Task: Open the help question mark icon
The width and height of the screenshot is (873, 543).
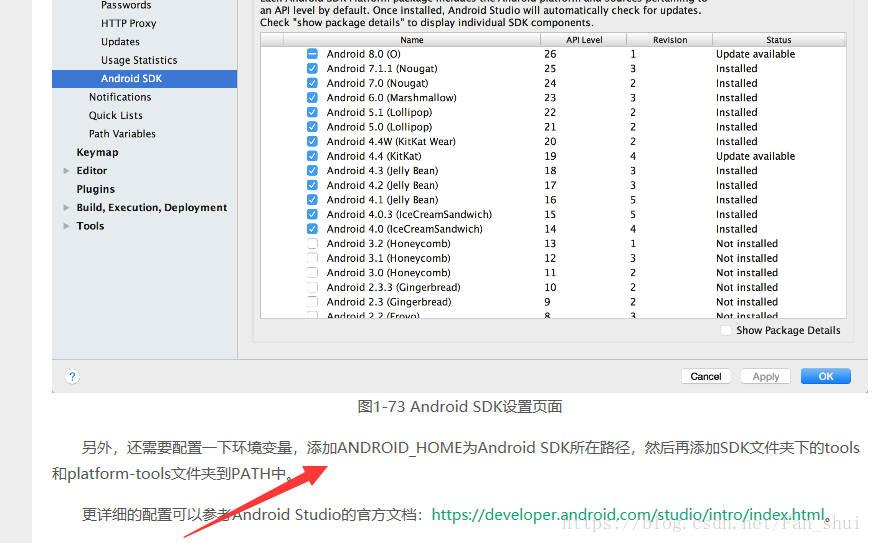Action: tap(72, 376)
